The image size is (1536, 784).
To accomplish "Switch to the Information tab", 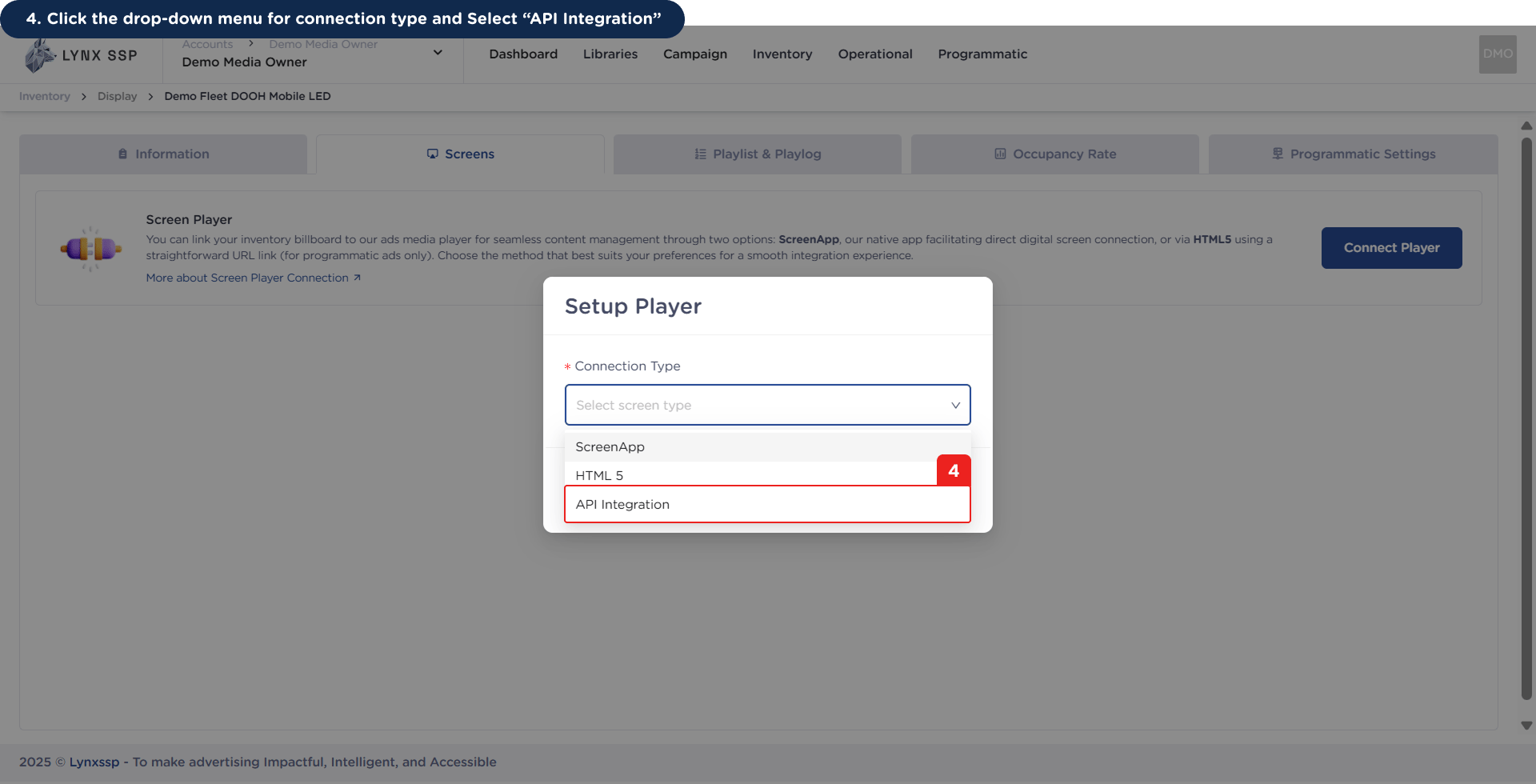I will 163,154.
